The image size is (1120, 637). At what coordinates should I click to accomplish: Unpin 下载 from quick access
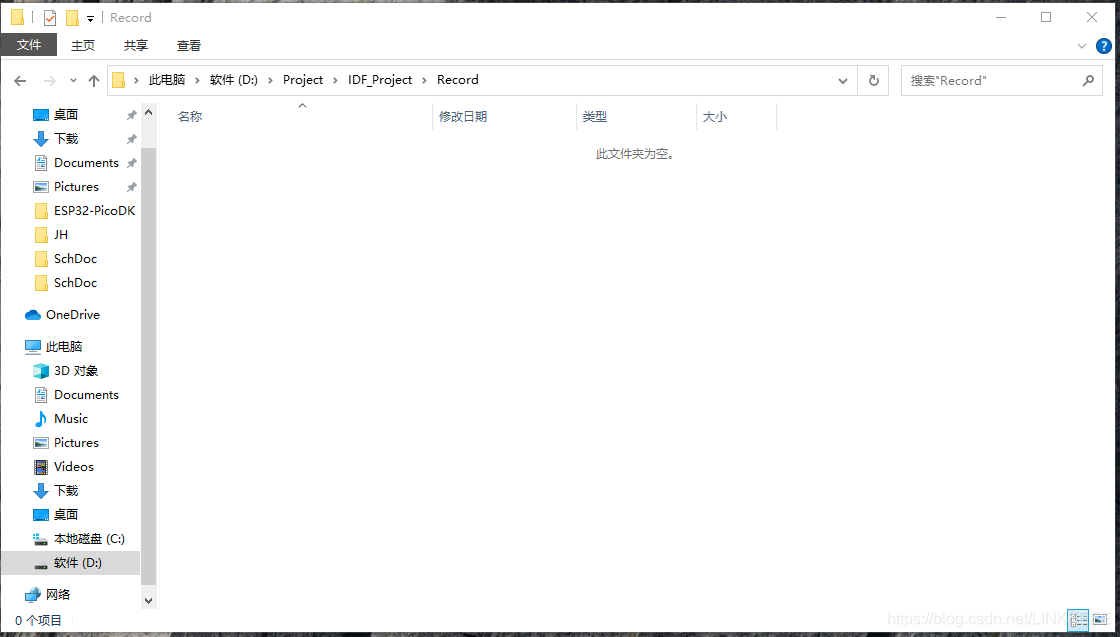tap(130, 138)
